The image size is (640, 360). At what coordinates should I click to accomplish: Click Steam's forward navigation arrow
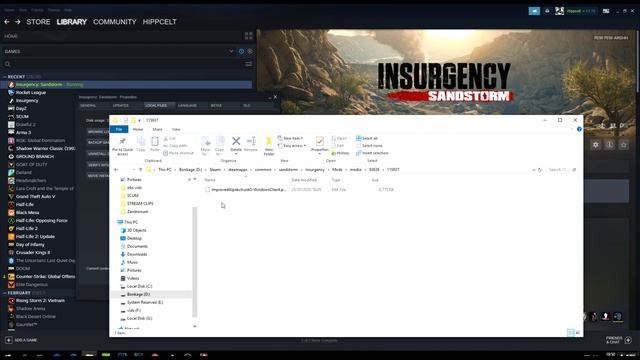point(18,22)
